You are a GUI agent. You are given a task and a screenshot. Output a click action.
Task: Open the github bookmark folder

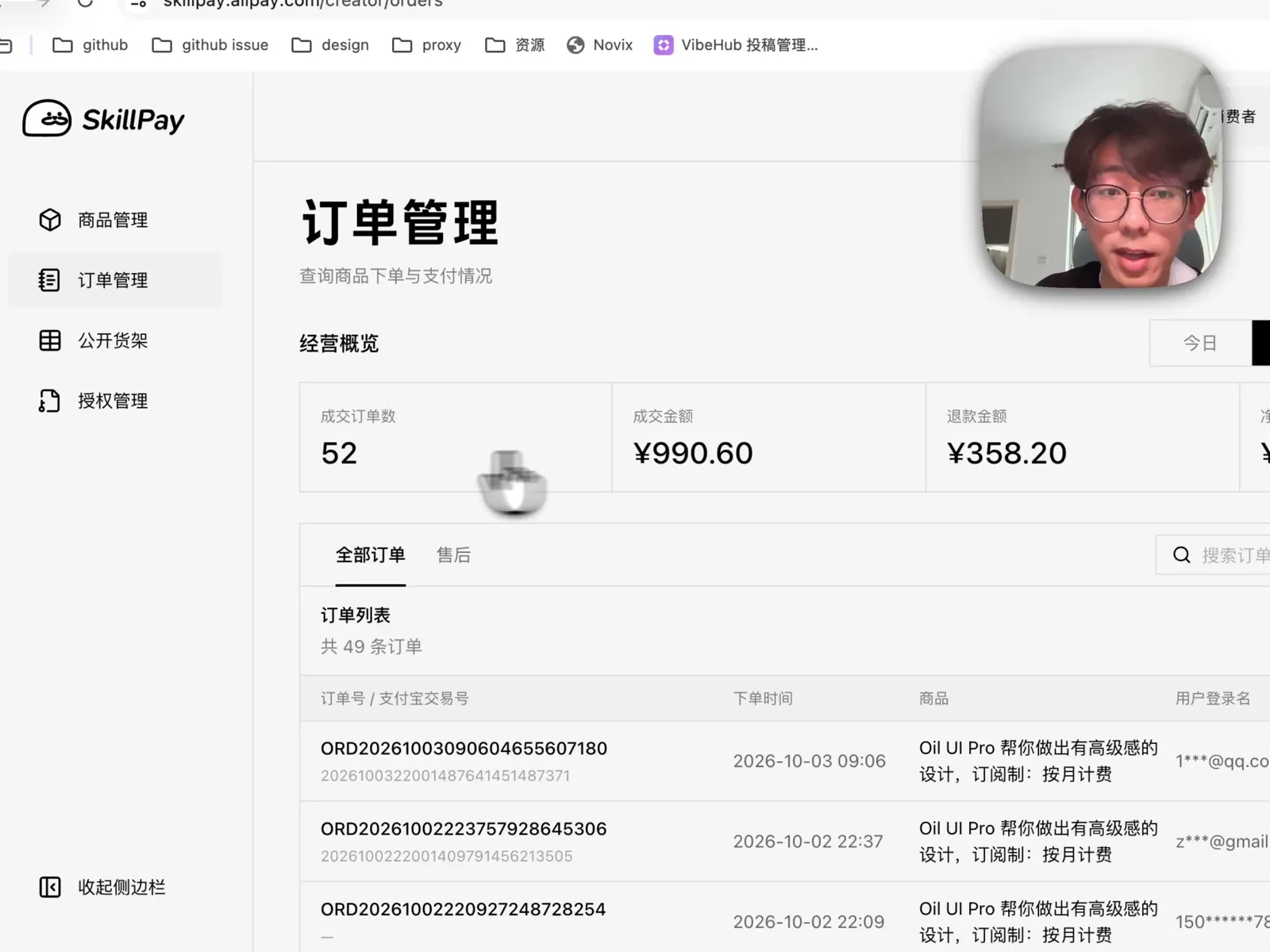coord(90,45)
